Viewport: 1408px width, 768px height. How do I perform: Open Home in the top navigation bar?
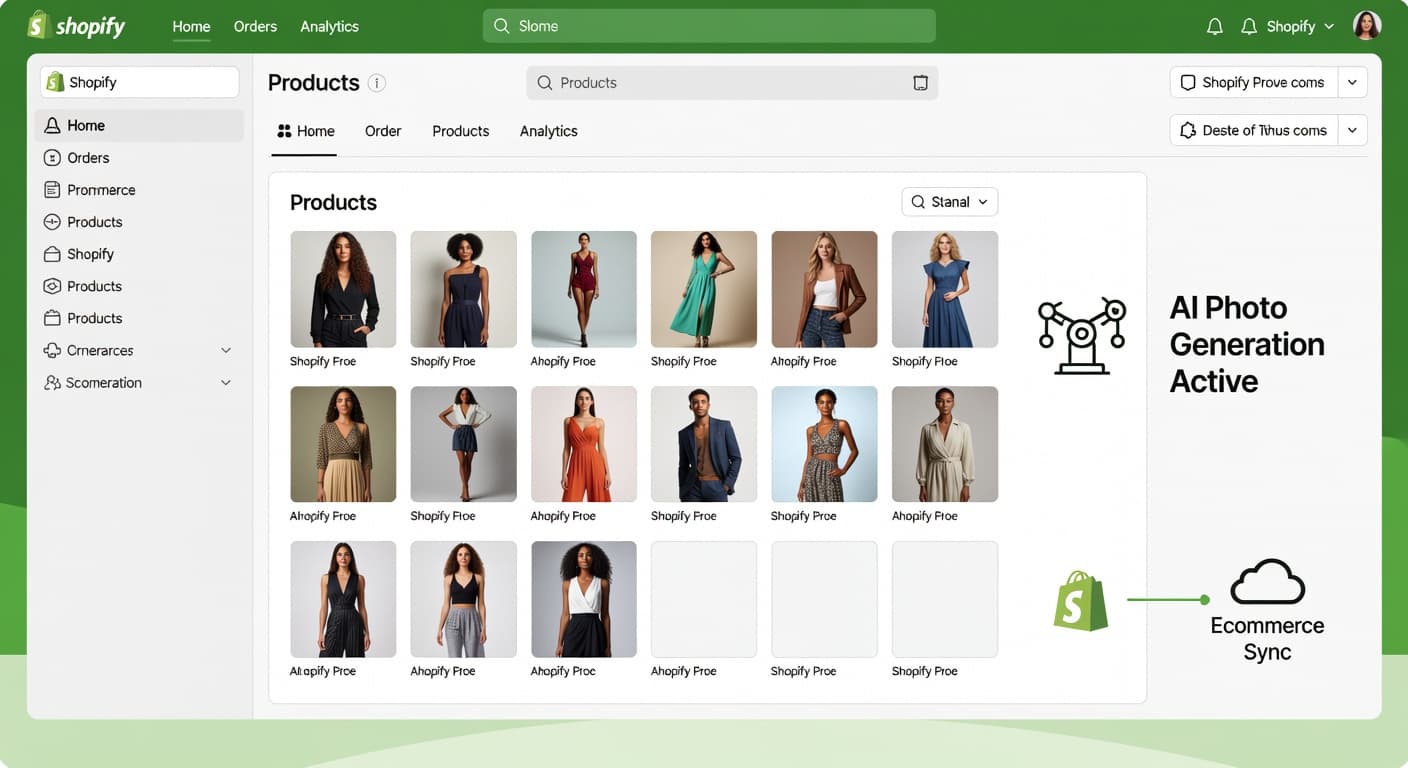pos(191,27)
